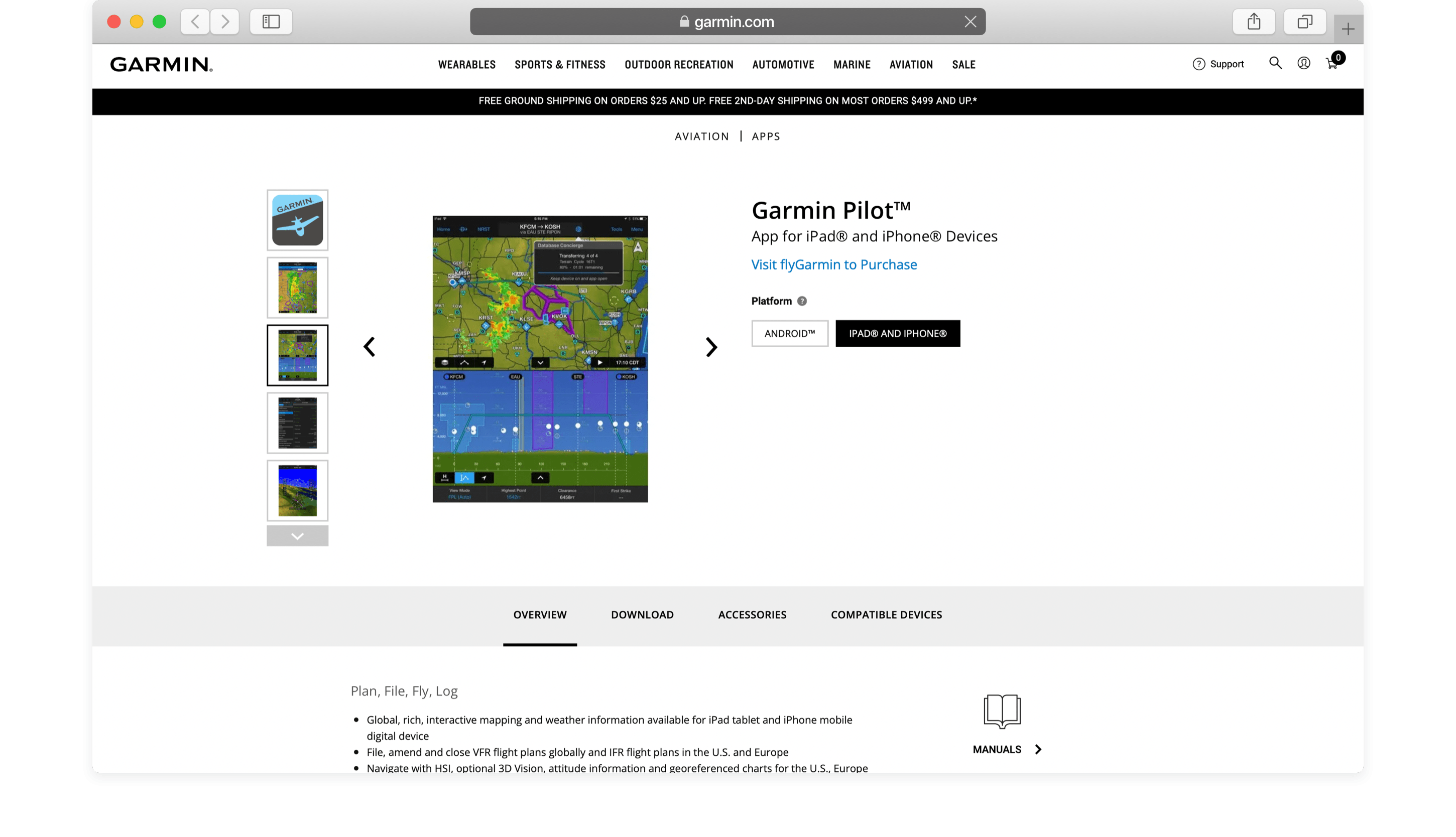
Task: Open the shopping cart icon
Action: click(1332, 63)
